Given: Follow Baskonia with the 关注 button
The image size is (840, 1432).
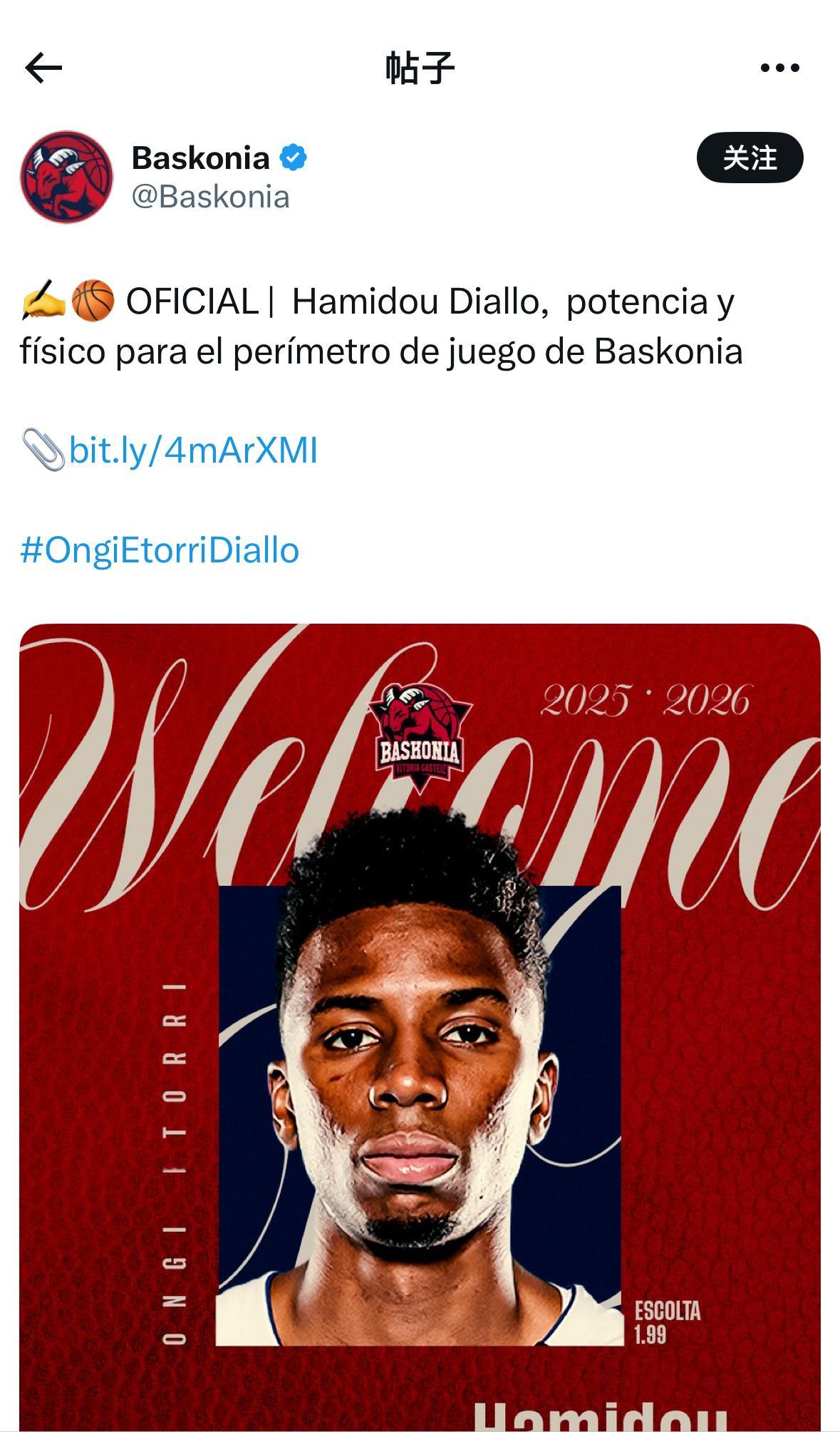Looking at the screenshot, I should pos(750,158).
